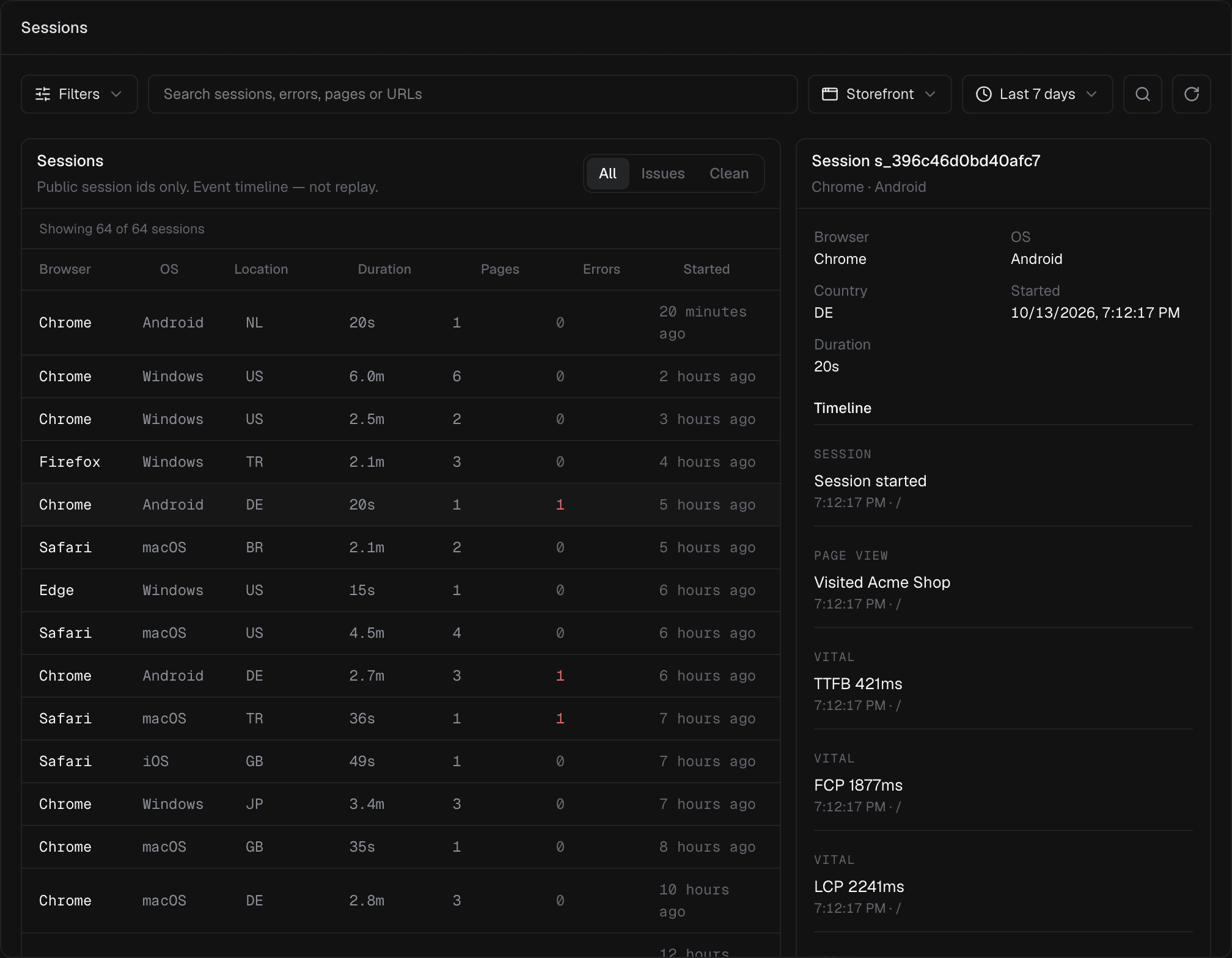Click the Duration column header
The image size is (1232, 958).
coord(384,269)
